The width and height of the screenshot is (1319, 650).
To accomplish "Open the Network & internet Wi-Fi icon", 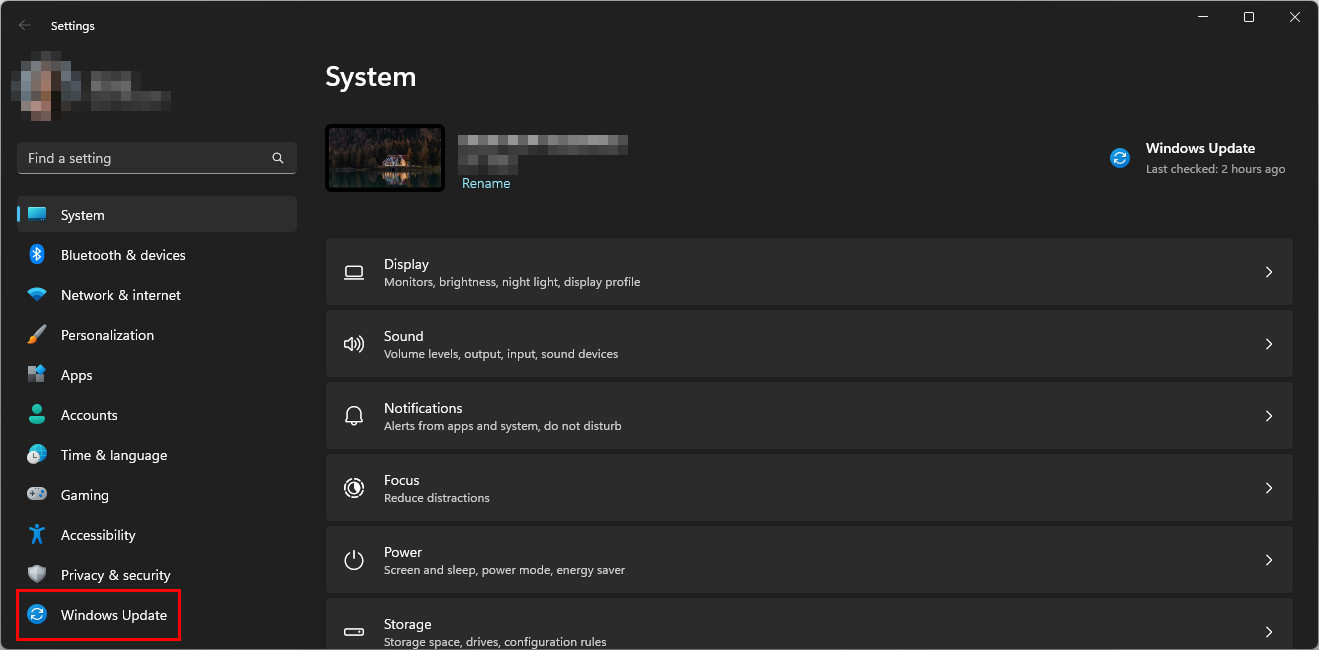I will point(37,295).
